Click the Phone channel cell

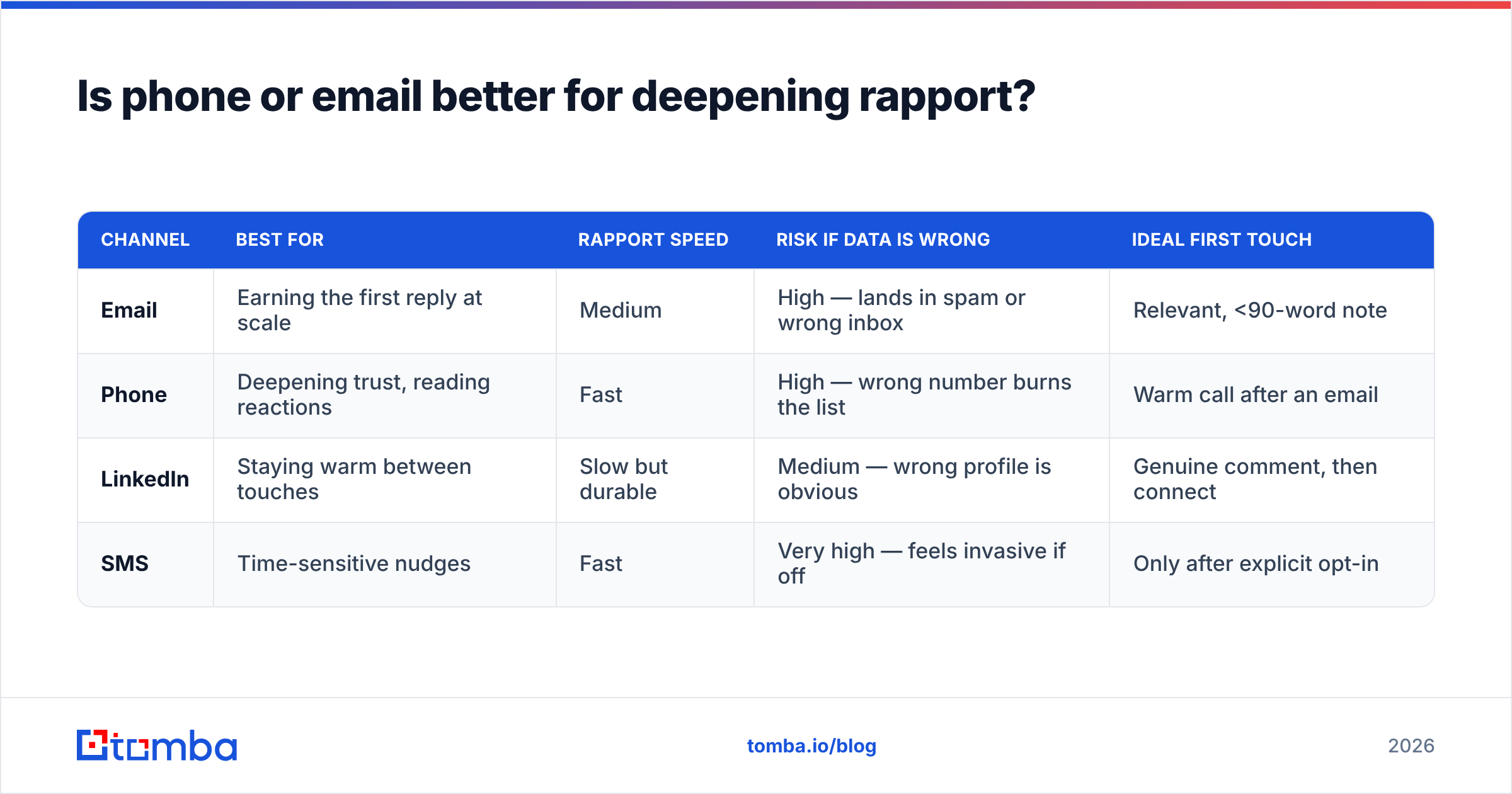(x=146, y=395)
